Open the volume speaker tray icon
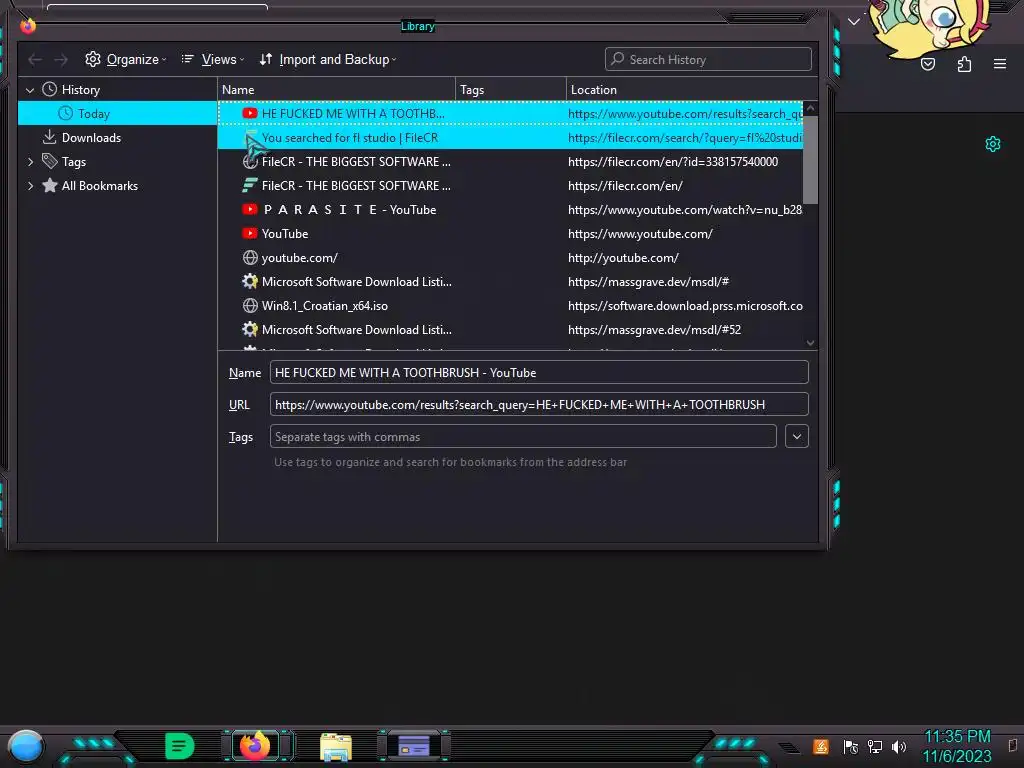The width and height of the screenshot is (1024, 768). pyautogui.click(x=899, y=746)
